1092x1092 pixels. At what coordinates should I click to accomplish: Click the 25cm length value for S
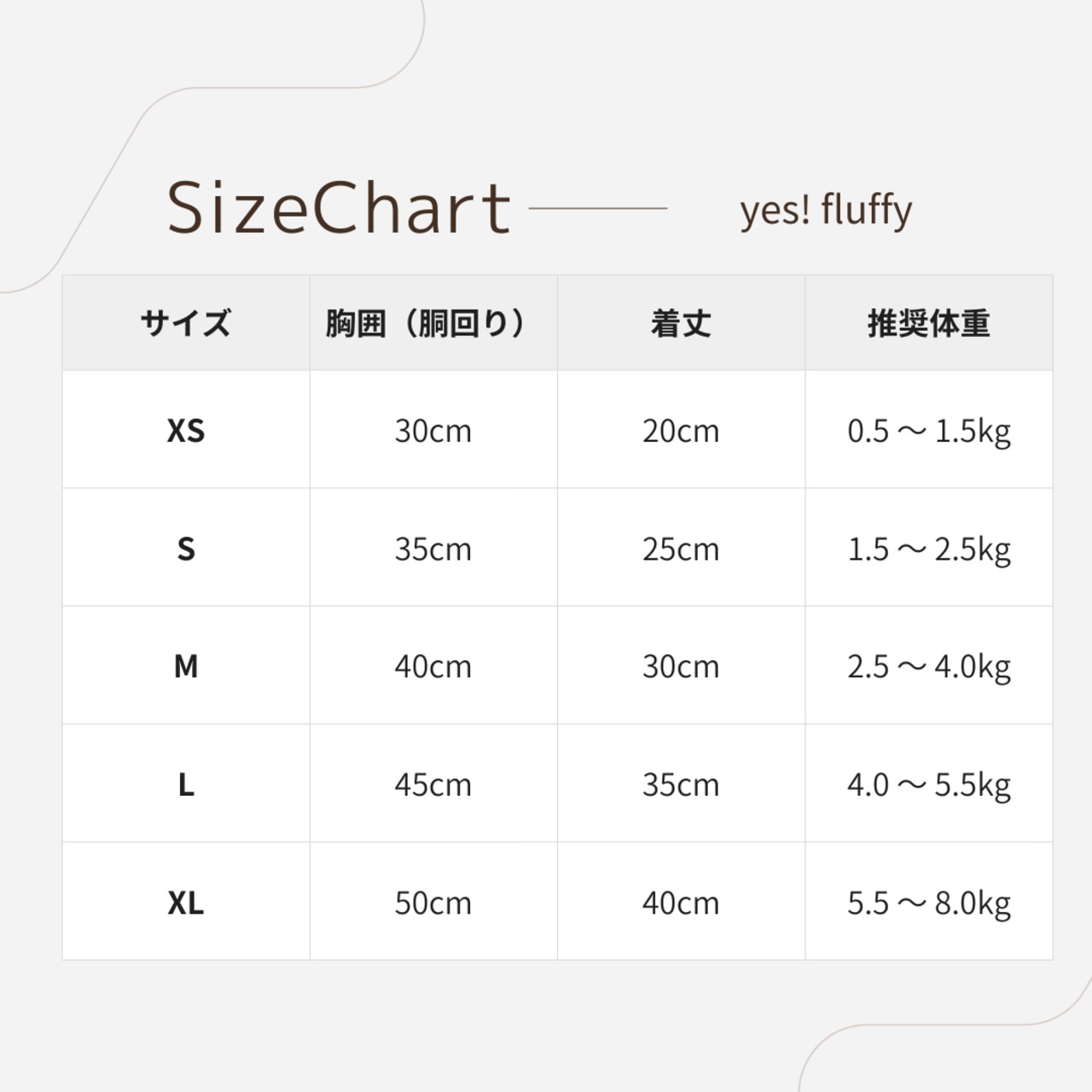(x=681, y=549)
